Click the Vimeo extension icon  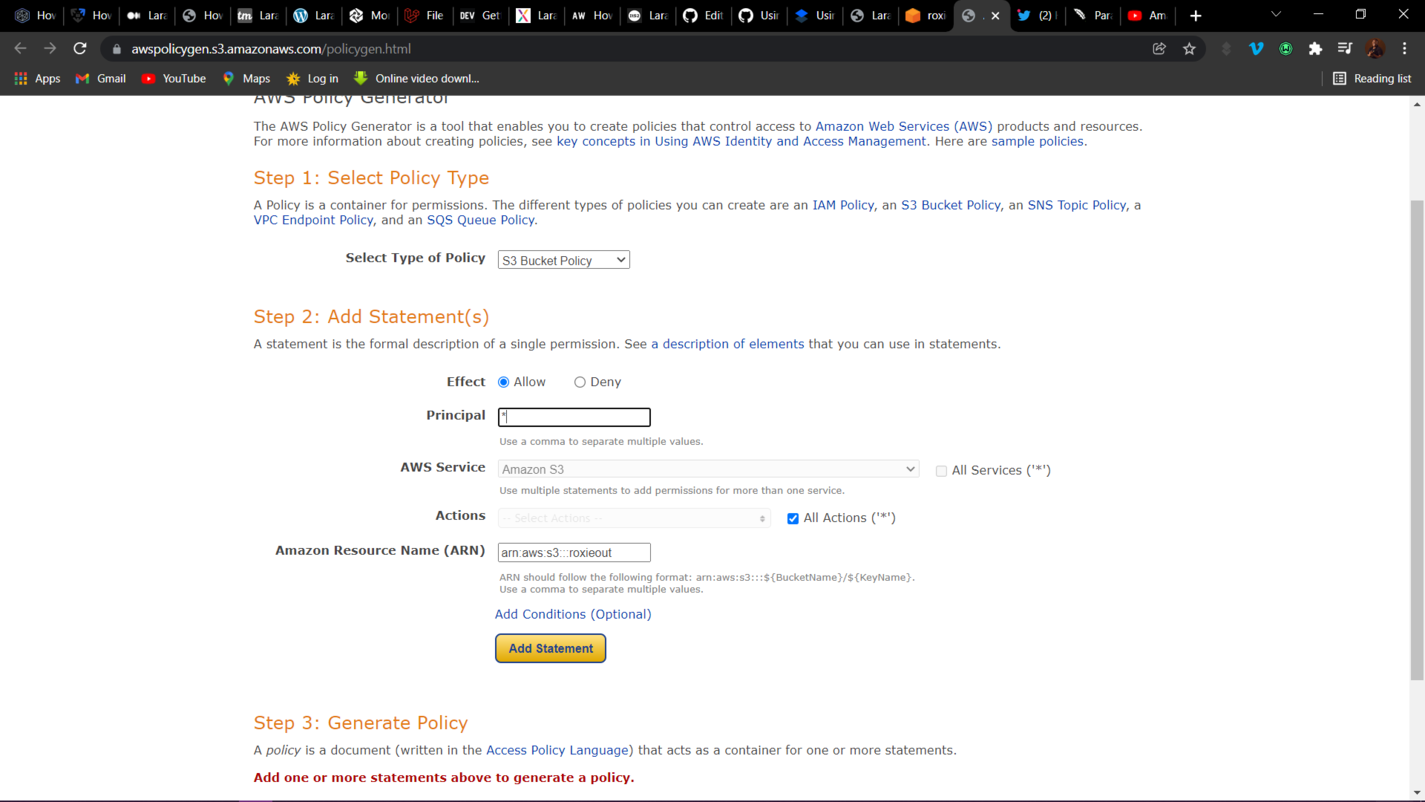1255,47
